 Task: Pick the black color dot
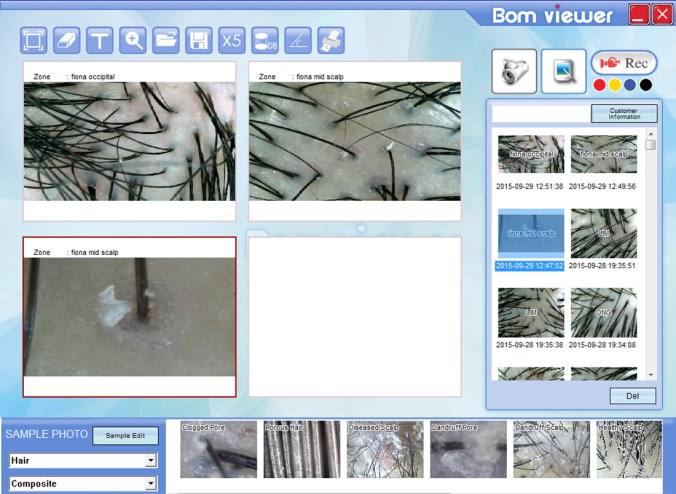coord(646,85)
